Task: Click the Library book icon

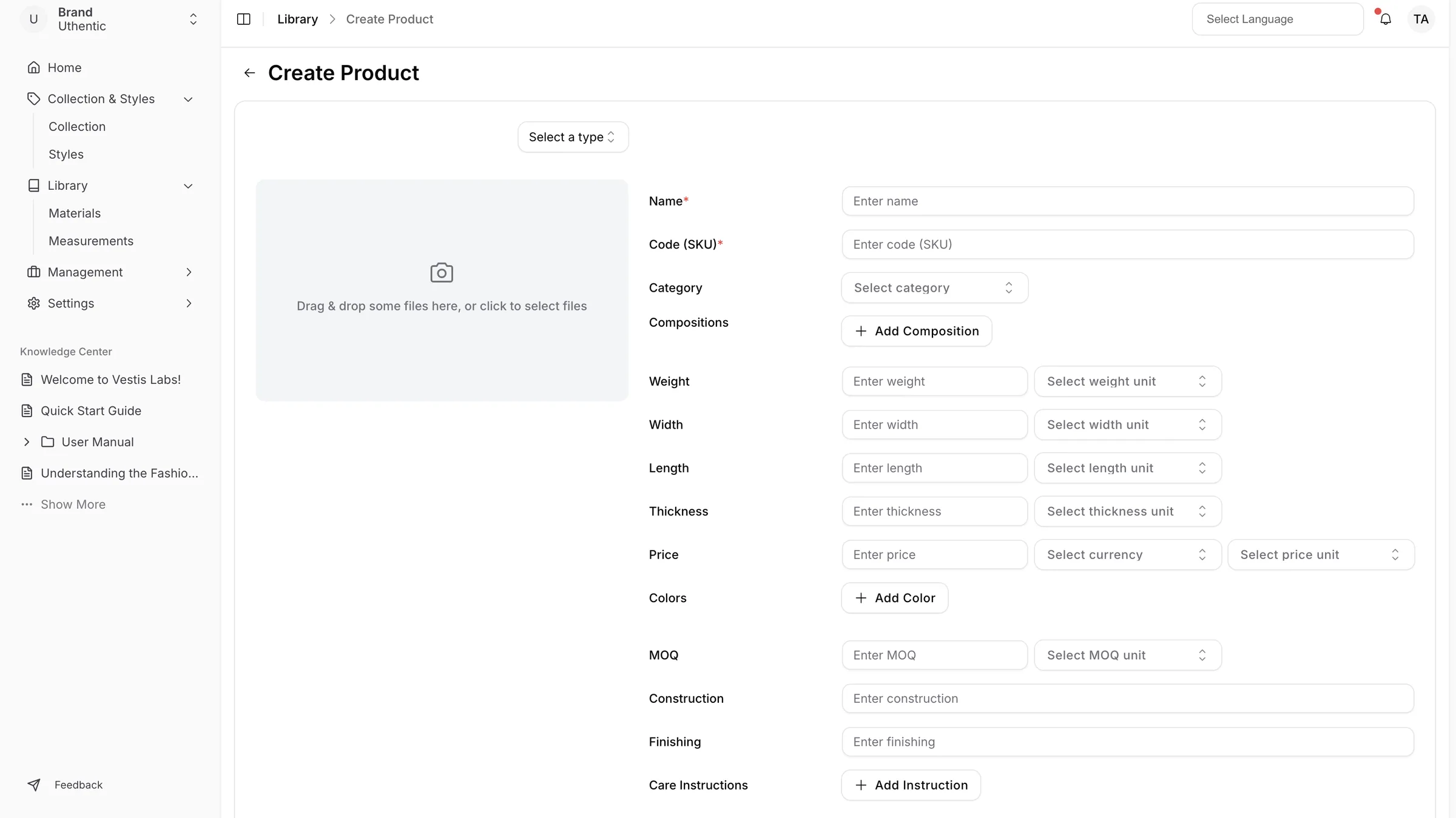Action: click(x=34, y=186)
